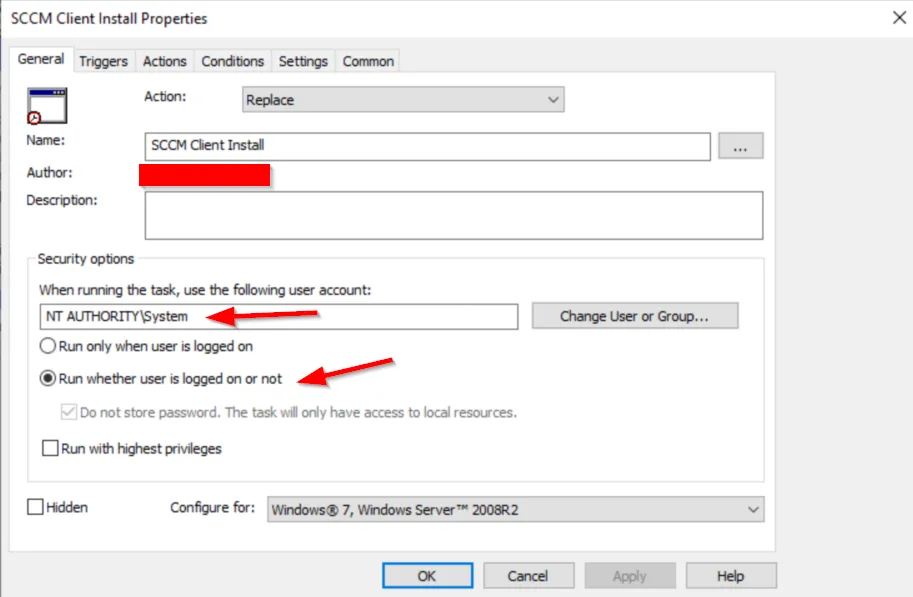Click the NT AUTHORITY\System user account field
Viewport: 913px width, 597px height.
pyautogui.click(x=279, y=316)
